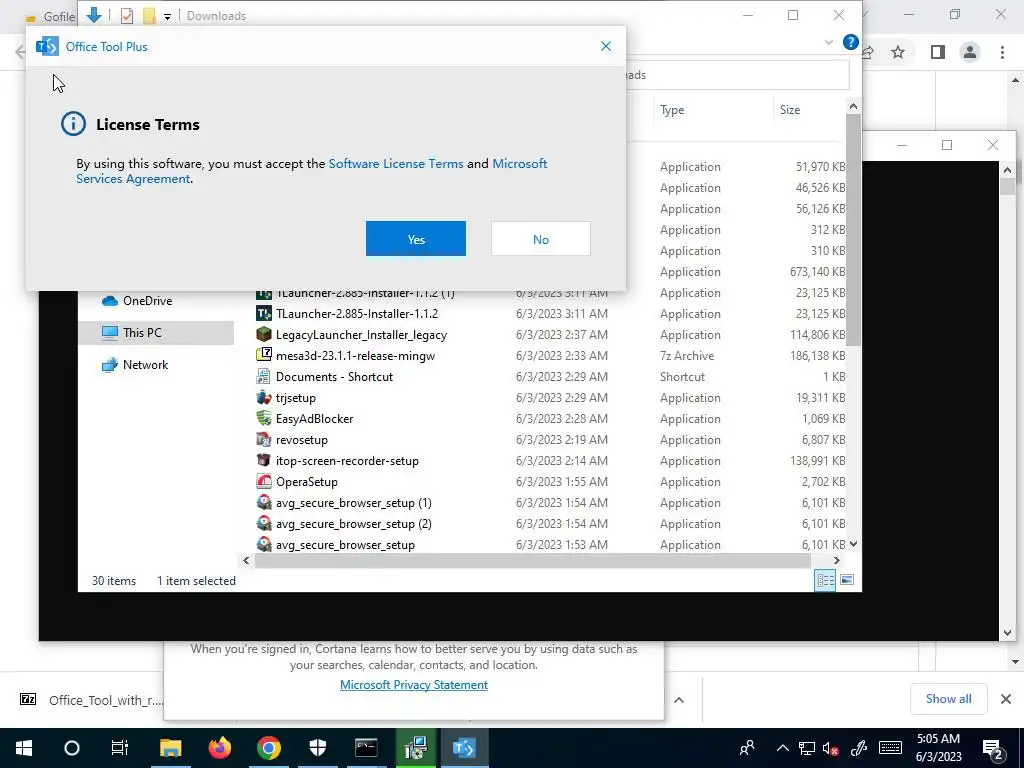Click Show all downloads button in Chrome
The width and height of the screenshot is (1024, 768).
point(948,699)
